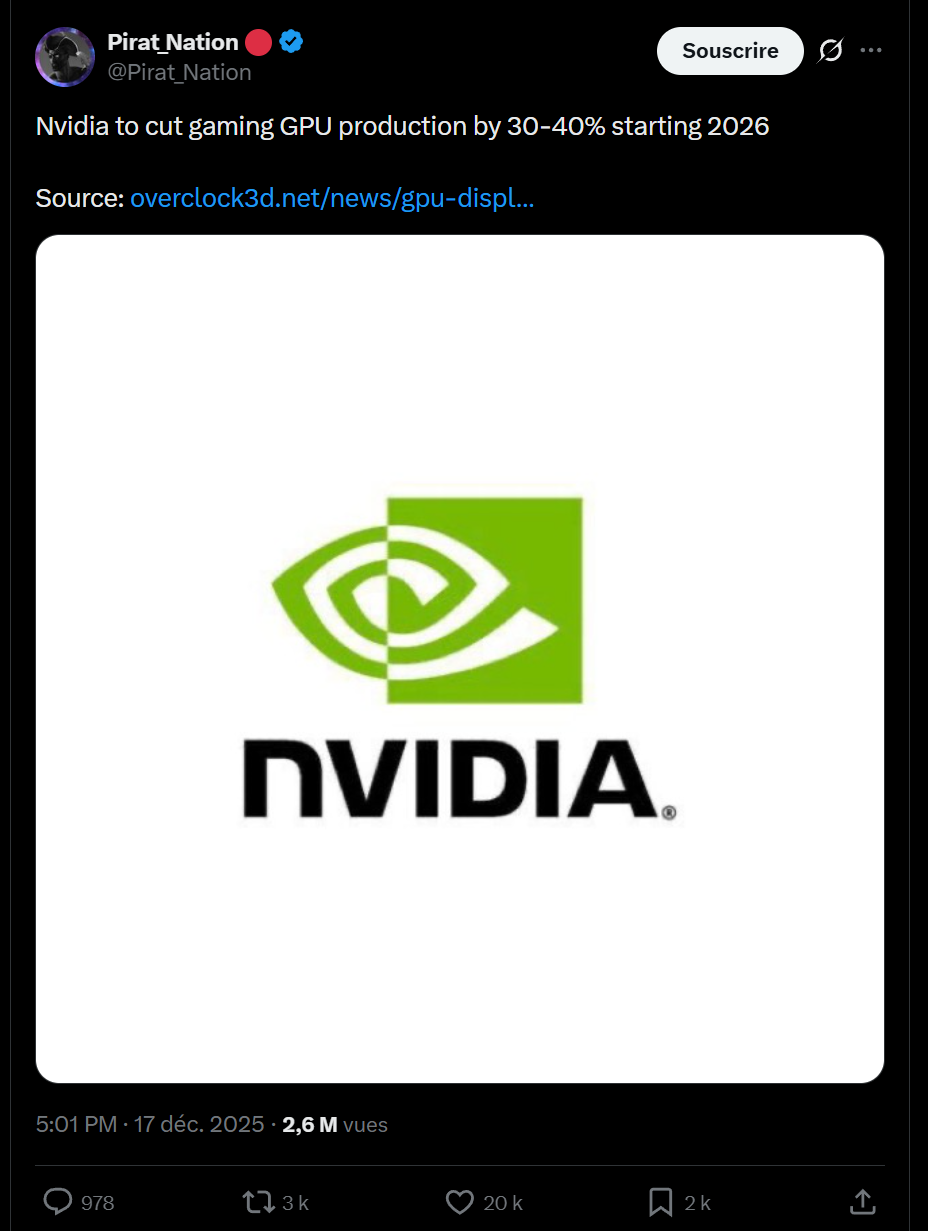Image resolution: width=928 pixels, height=1231 pixels.
Task: Click the blue verified checkmark badge
Action: (x=291, y=42)
